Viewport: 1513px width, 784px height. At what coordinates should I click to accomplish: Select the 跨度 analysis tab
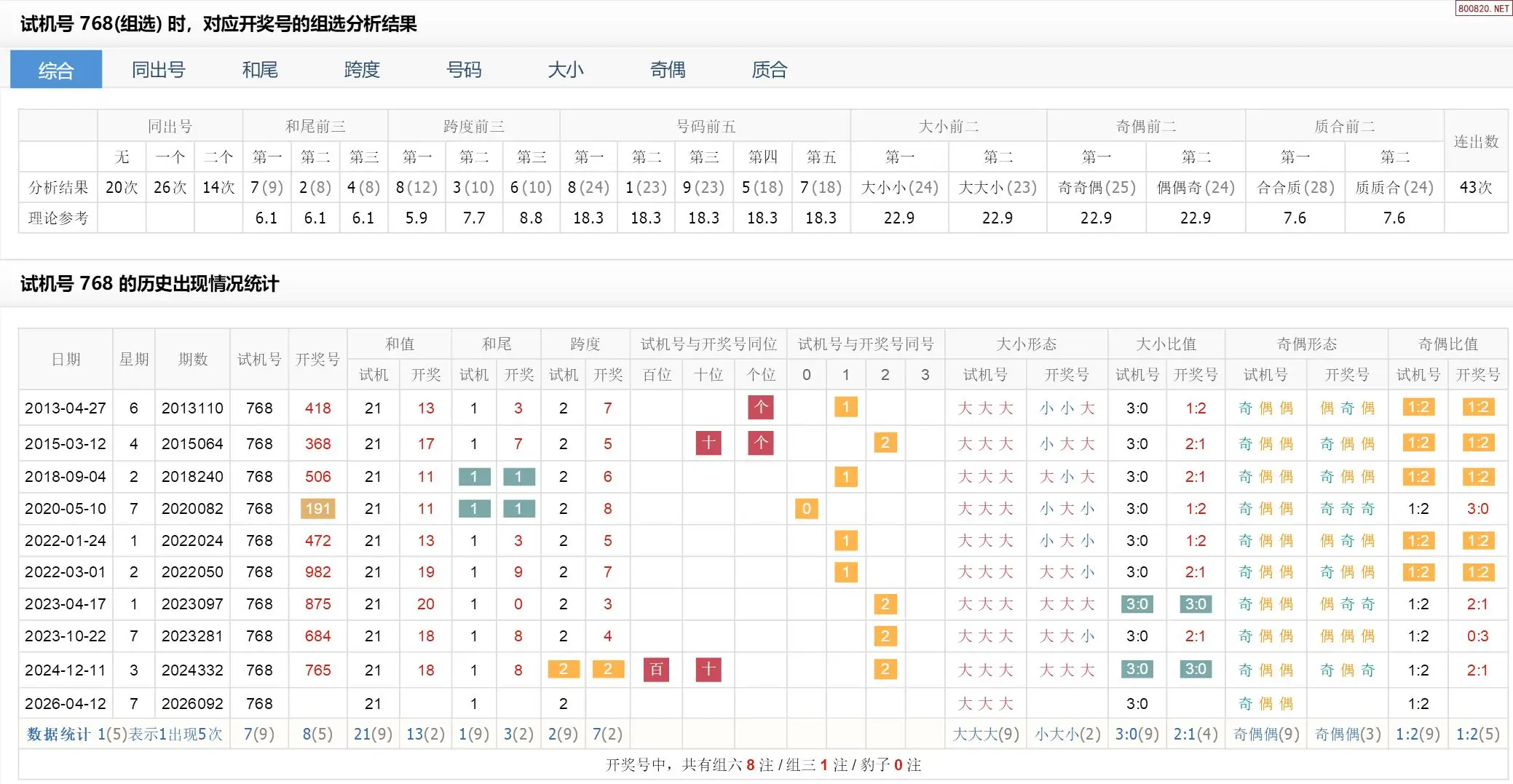point(362,70)
